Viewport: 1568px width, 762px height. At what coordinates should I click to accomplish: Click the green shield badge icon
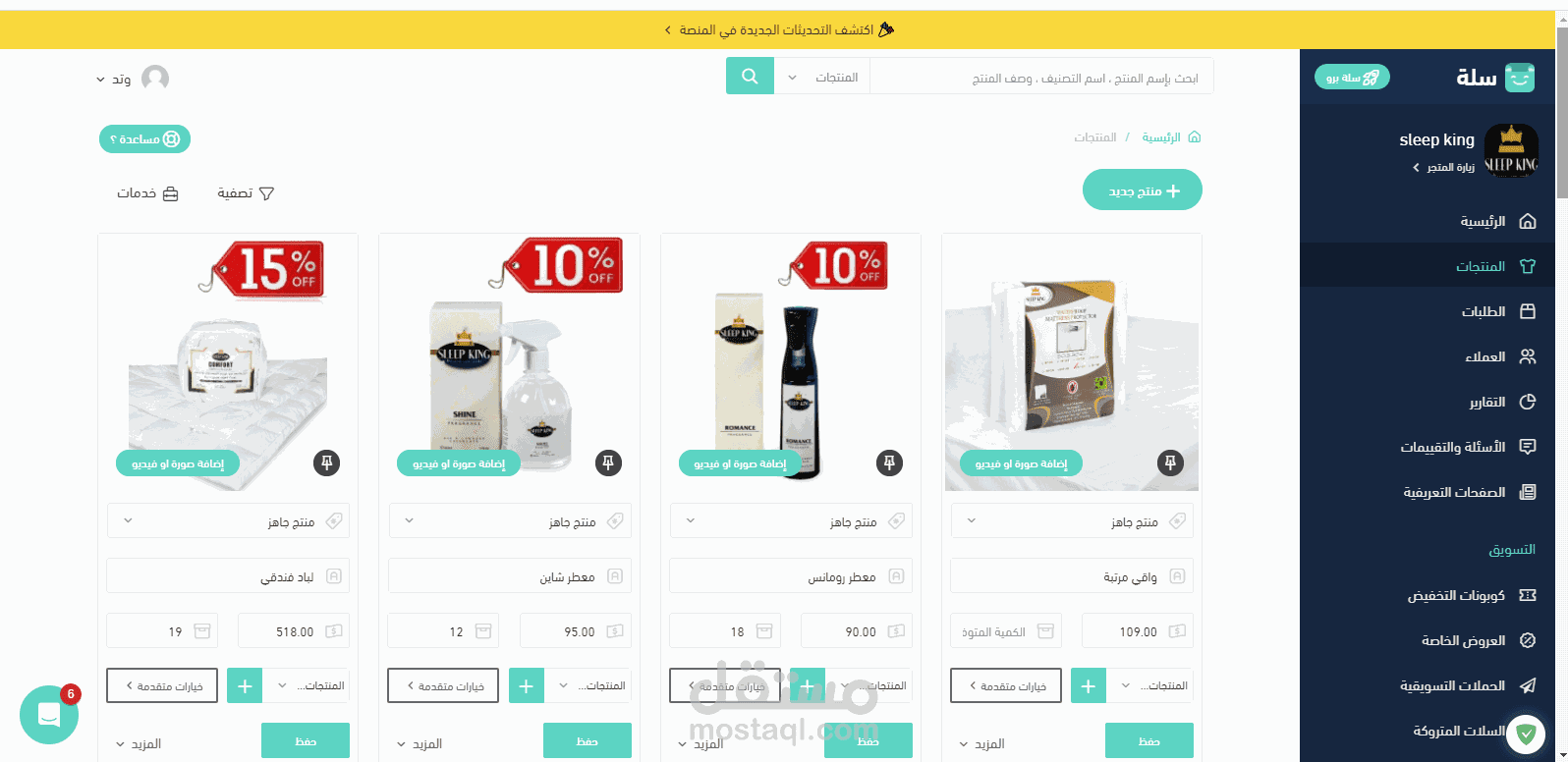[1526, 733]
